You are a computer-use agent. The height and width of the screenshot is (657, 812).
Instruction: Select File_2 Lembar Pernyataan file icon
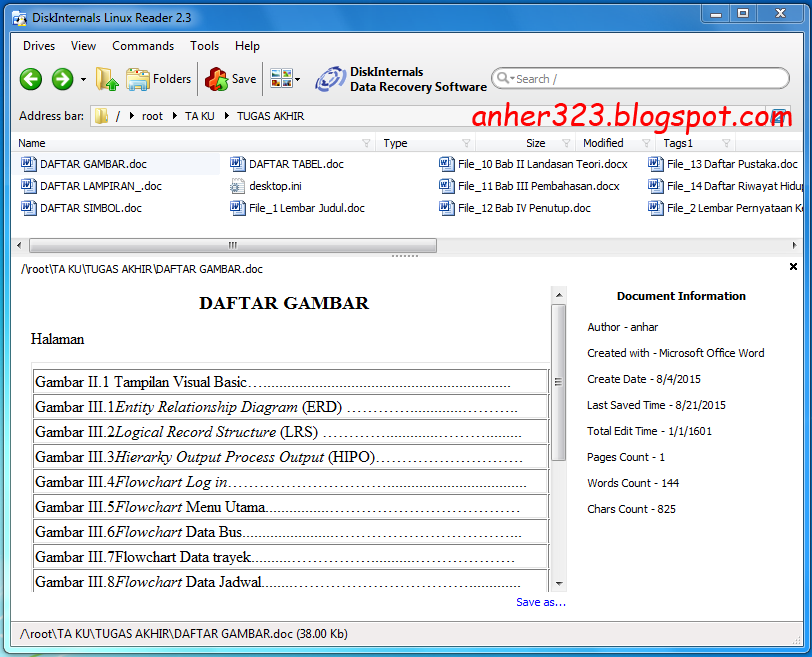656,208
